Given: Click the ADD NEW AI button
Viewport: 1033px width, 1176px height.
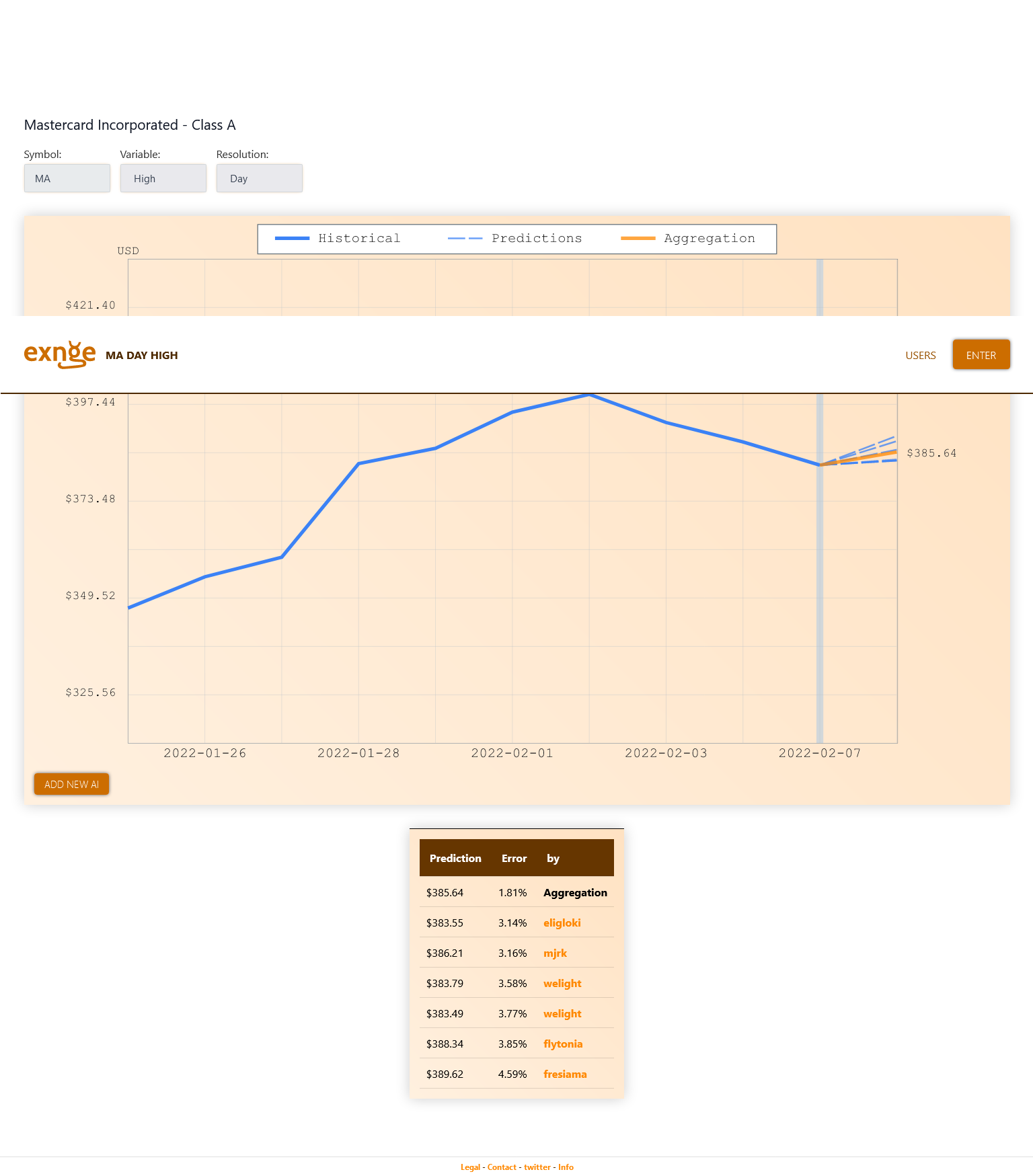Looking at the screenshot, I should 71,784.
